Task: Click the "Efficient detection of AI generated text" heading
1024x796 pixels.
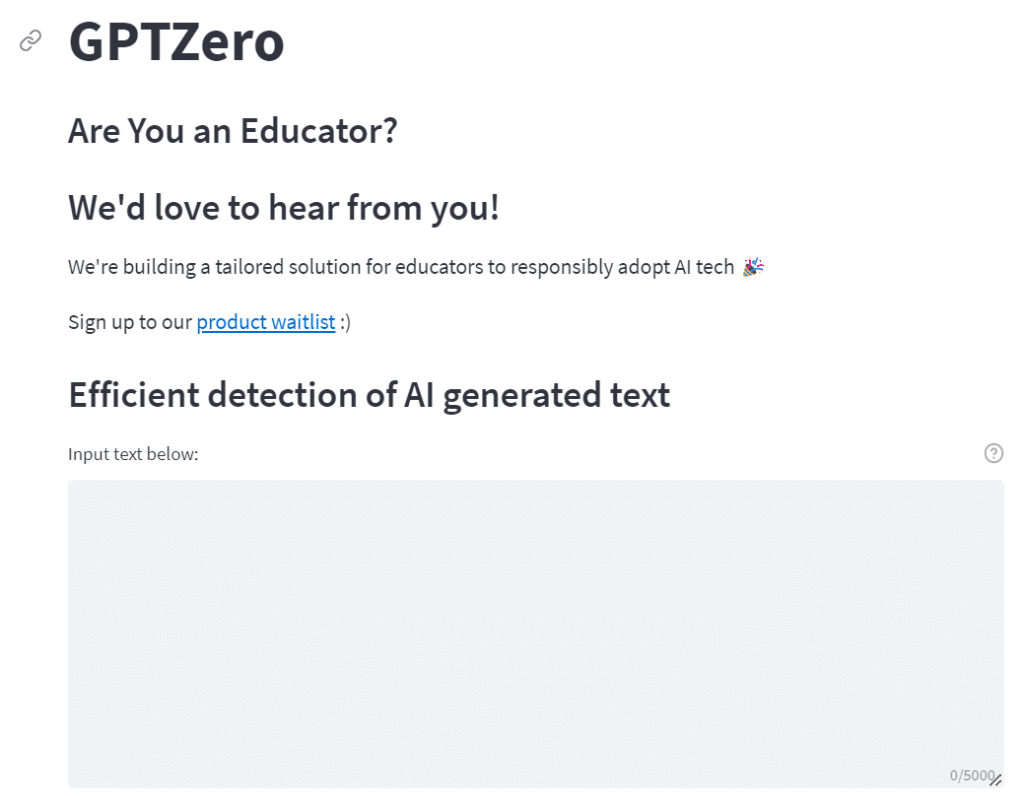Action: coord(369,395)
